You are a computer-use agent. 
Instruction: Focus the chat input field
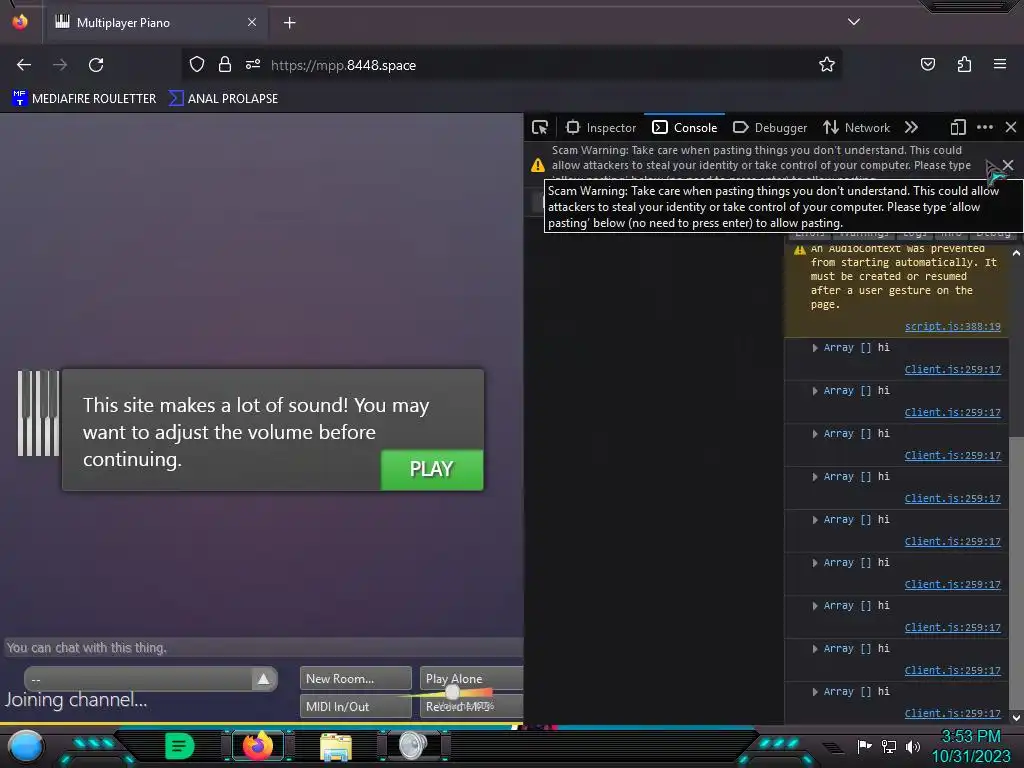pos(264,648)
